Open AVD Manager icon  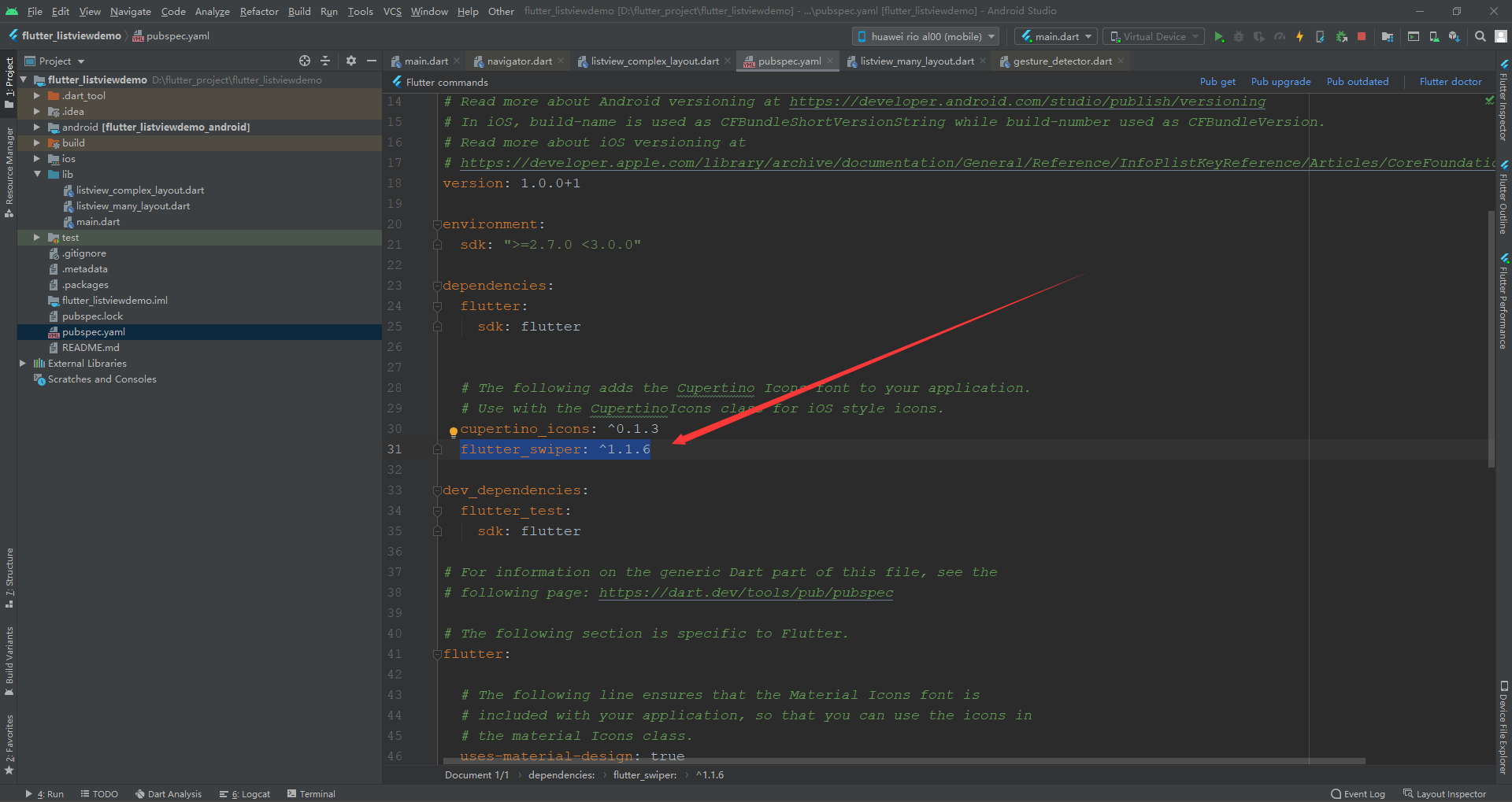click(1434, 36)
